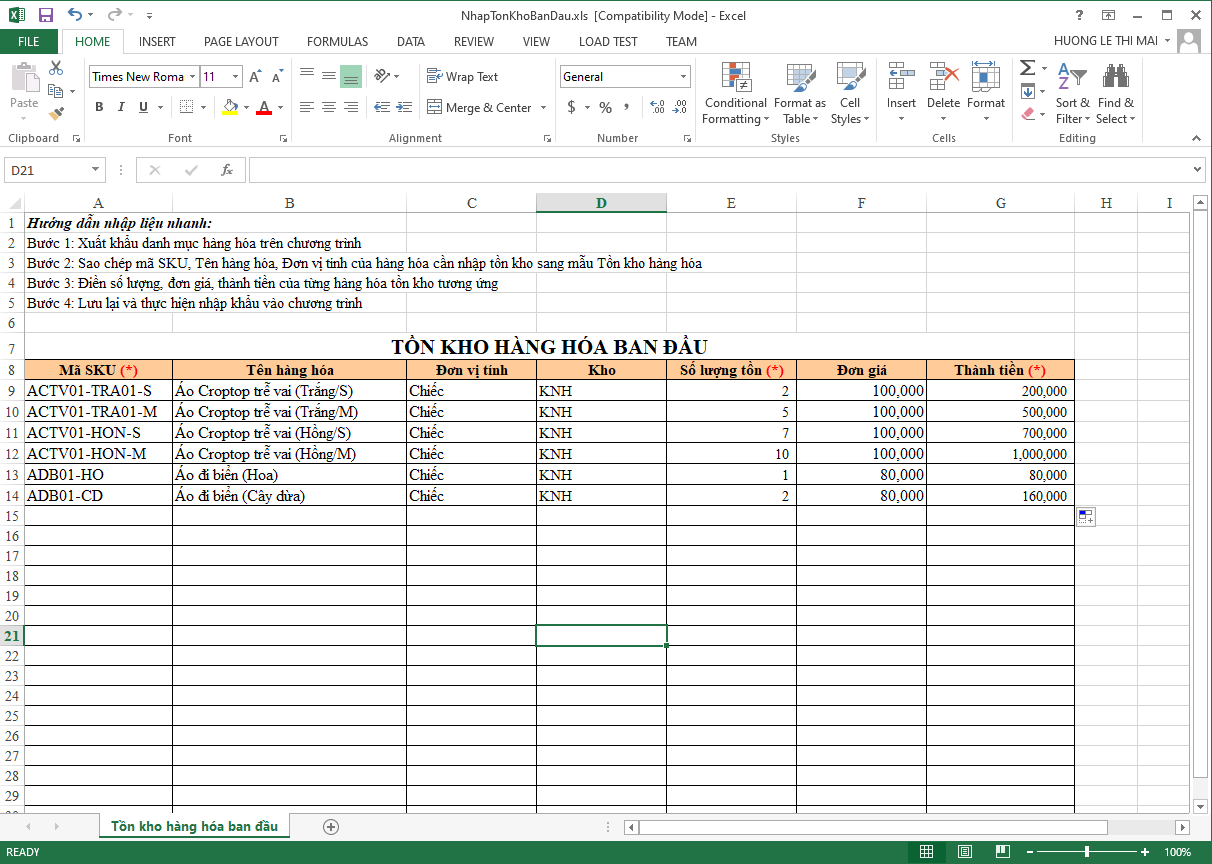This screenshot has height=864, width=1212.
Task: Select cell containing ACTV01-HON-M
Action: tap(98, 454)
